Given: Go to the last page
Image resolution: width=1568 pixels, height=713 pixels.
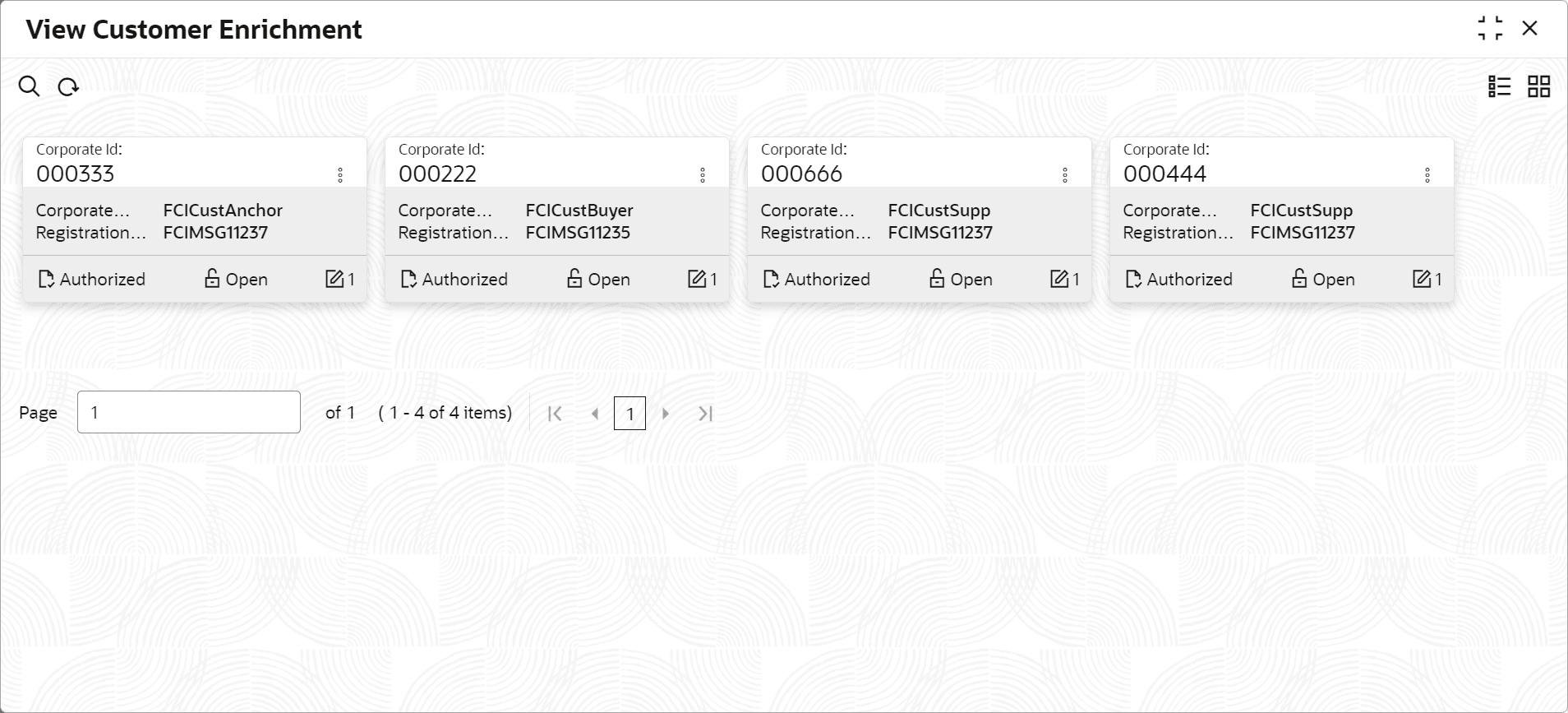Looking at the screenshot, I should coord(705,414).
